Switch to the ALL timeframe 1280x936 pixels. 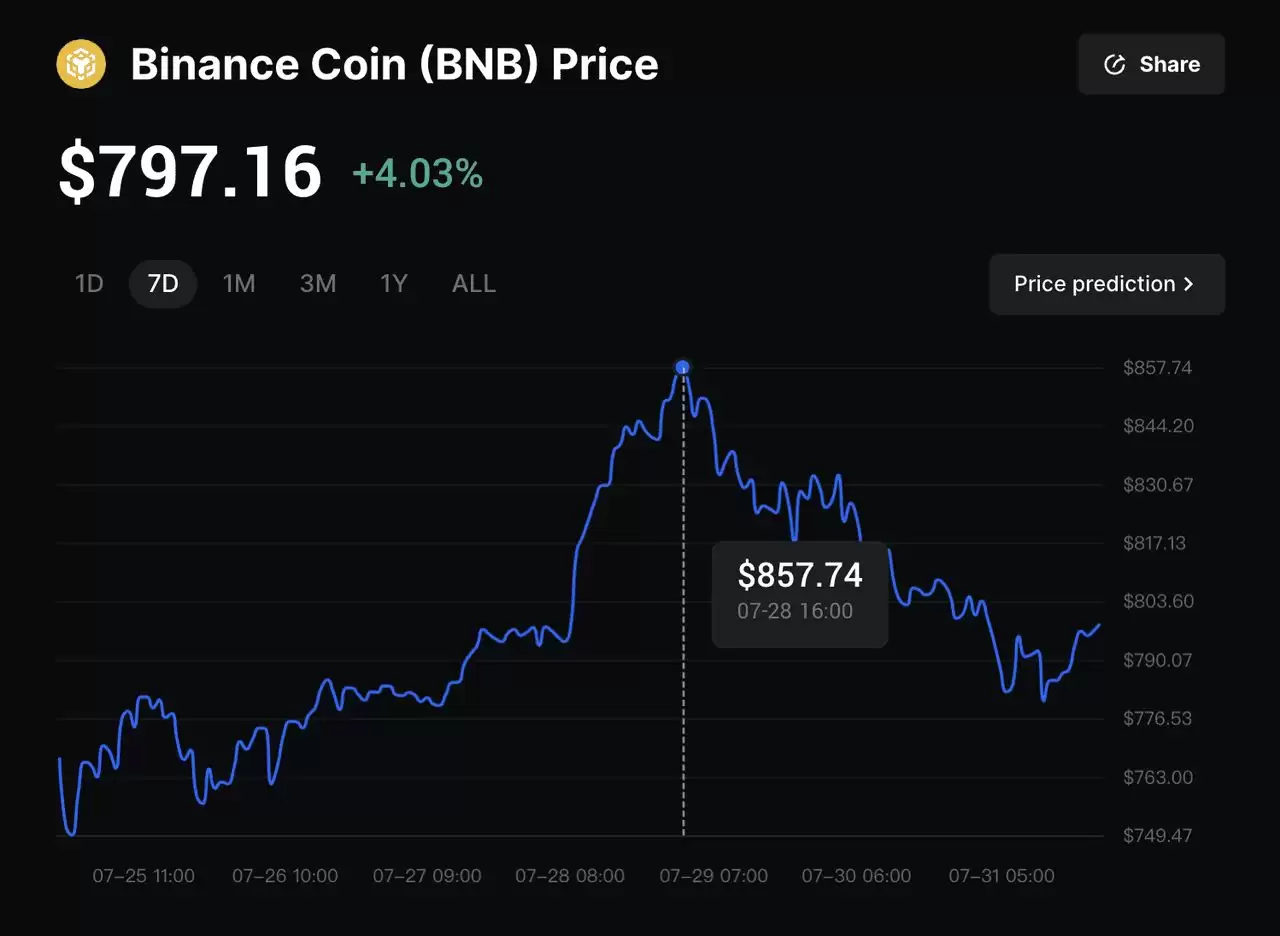[473, 284]
